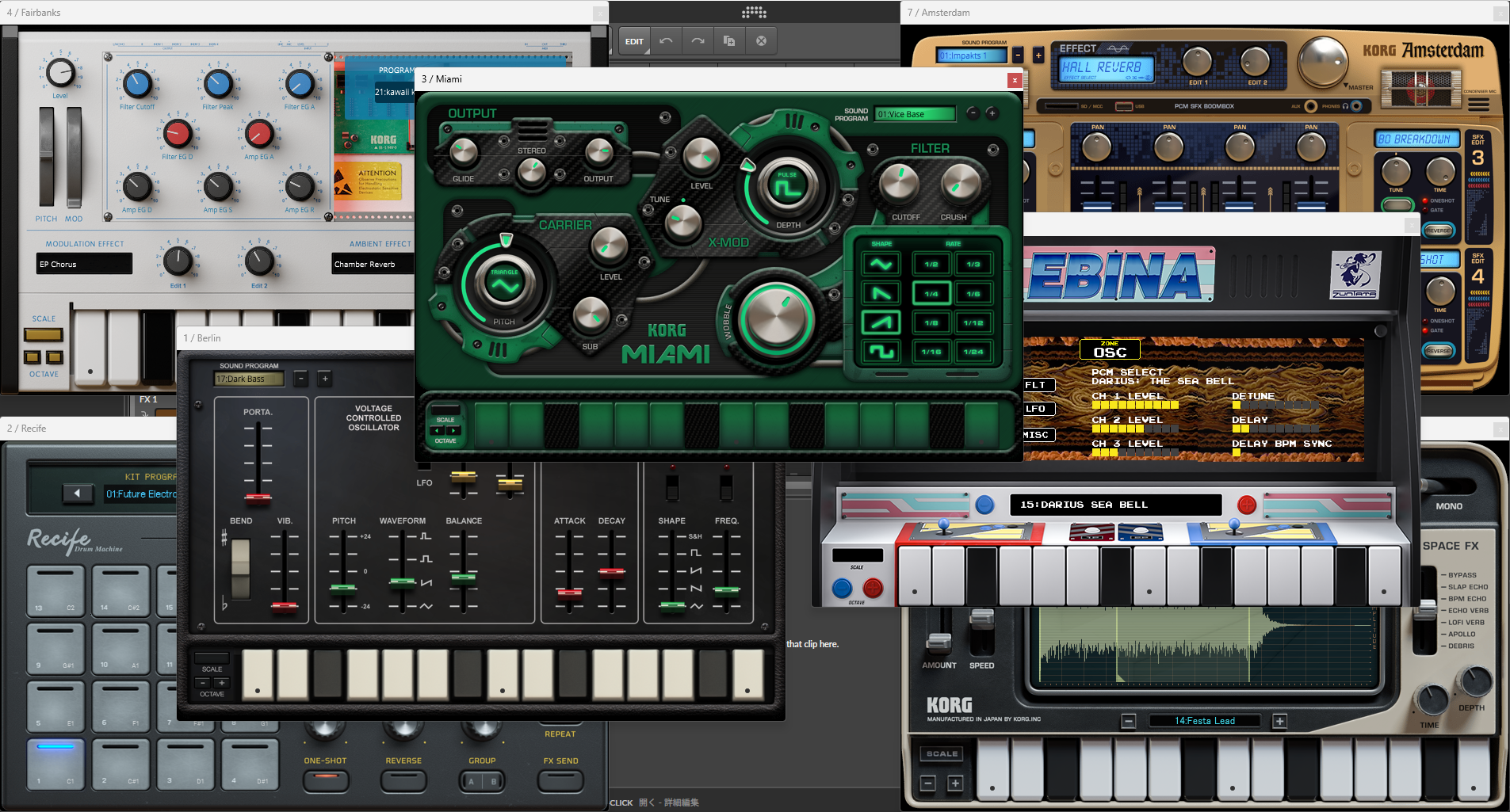The width and height of the screenshot is (1510, 812).
Task: Open 15:DARIUS SEA BELL program list
Action: point(1115,505)
